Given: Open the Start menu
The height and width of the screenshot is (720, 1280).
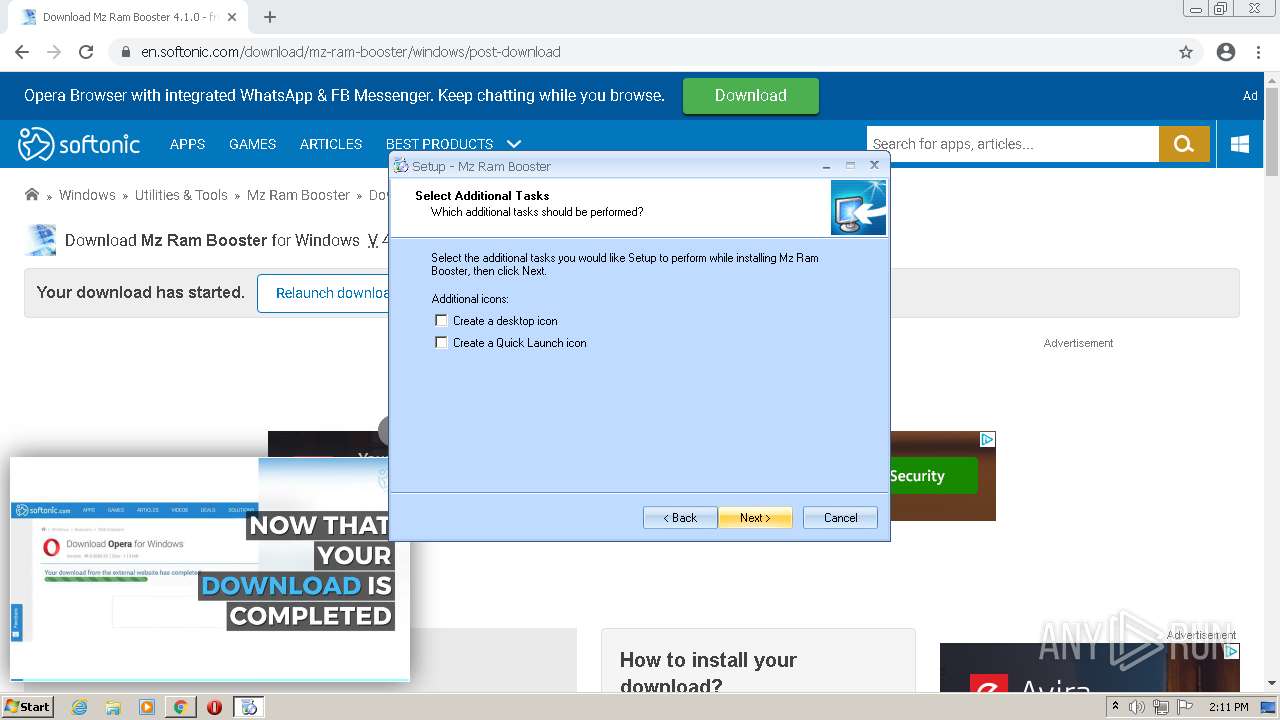Looking at the screenshot, I should (28, 707).
